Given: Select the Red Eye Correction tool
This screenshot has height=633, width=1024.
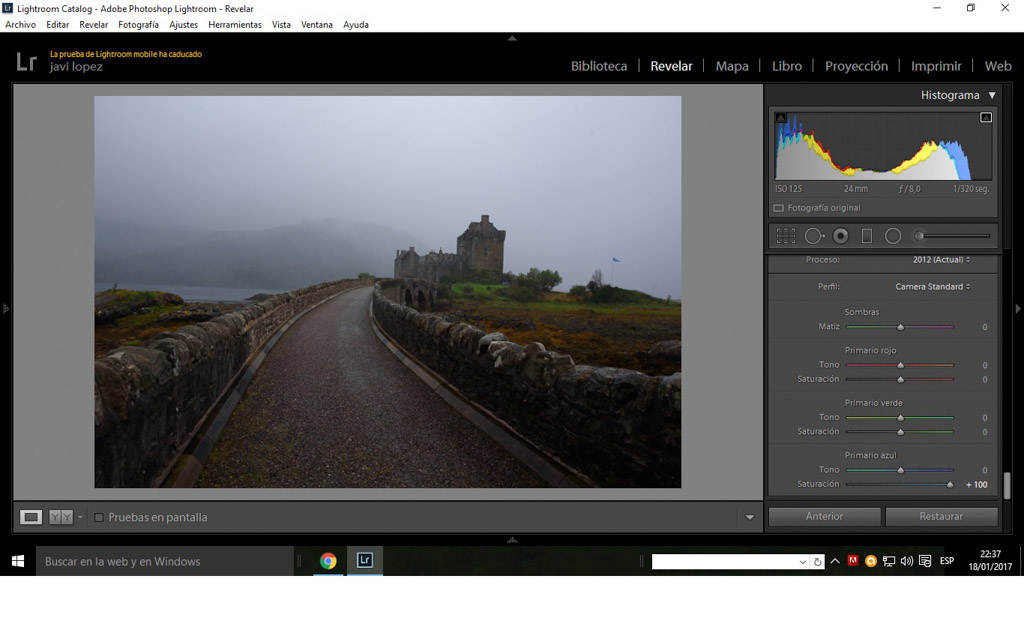Looking at the screenshot, I should [x=841, y=236].
